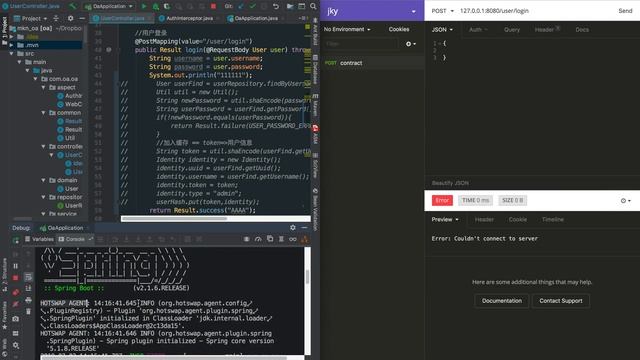Click the Git commit checkmark icon
This screenshot has height=360, width=640.
coord(252,6)
